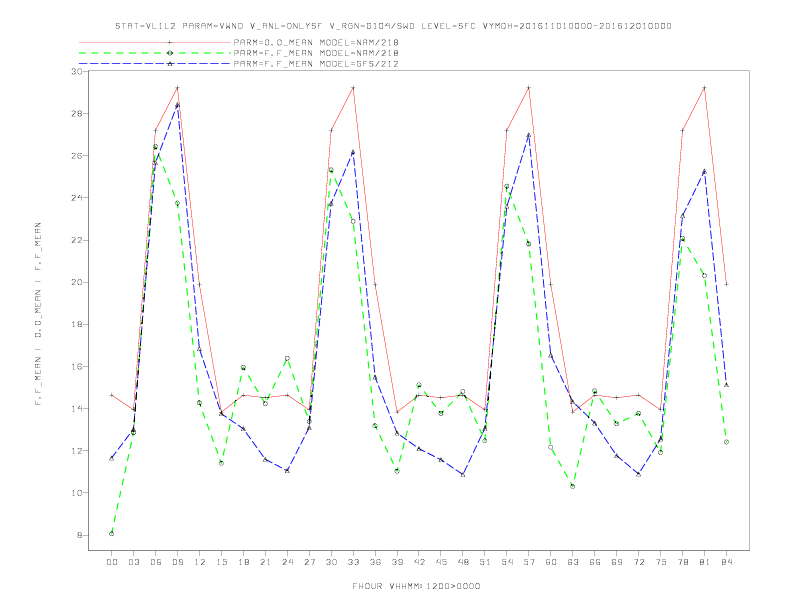Click x-axis tick label 78
This screenshot has height=612, width=792.
coord(682,562)
